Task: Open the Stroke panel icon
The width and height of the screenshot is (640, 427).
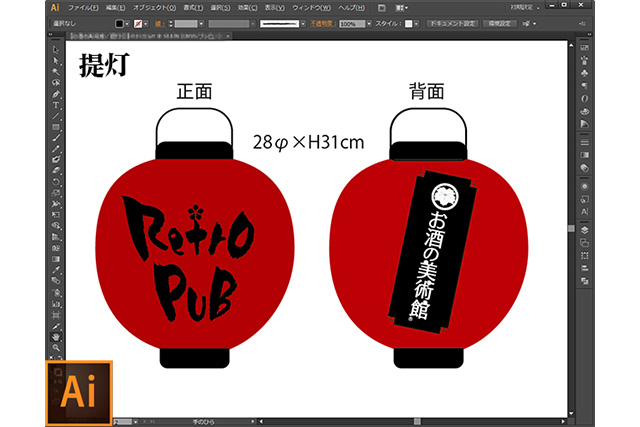Action: (x=584, y=142)
